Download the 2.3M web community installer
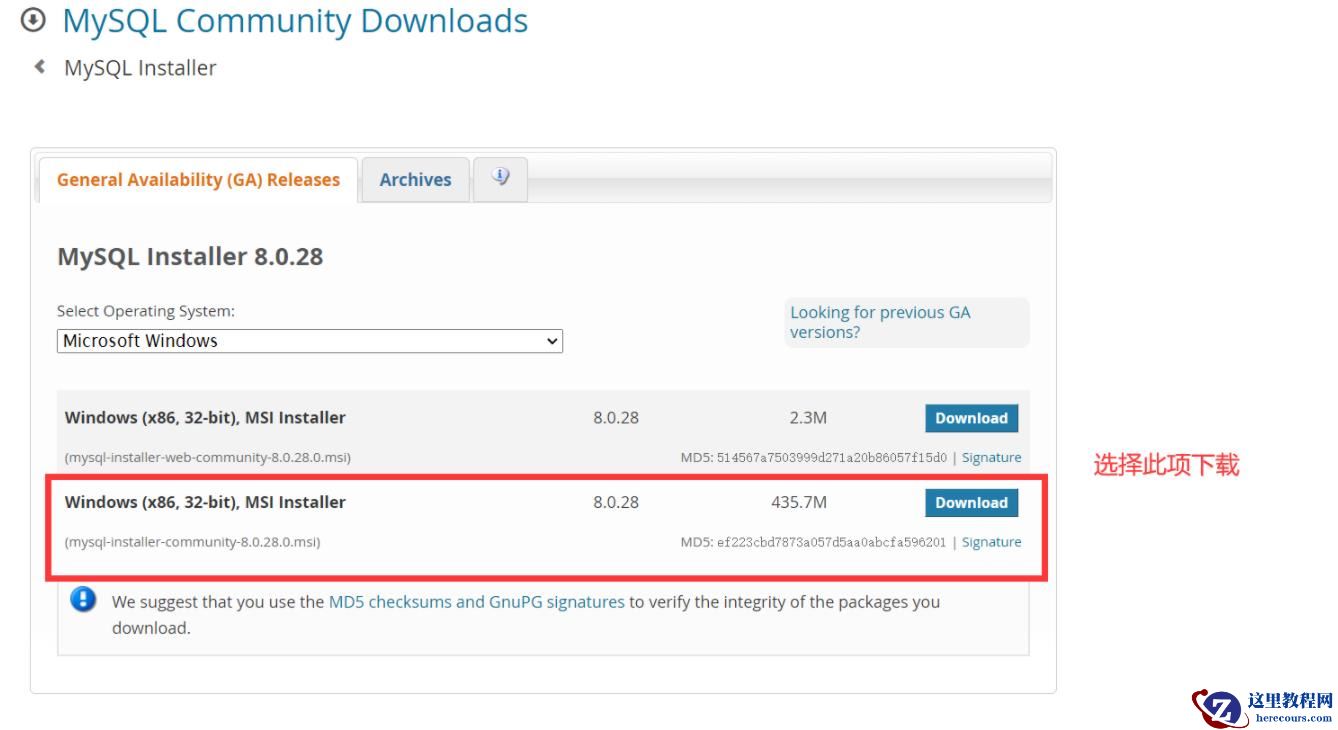 tap(971, 418)
